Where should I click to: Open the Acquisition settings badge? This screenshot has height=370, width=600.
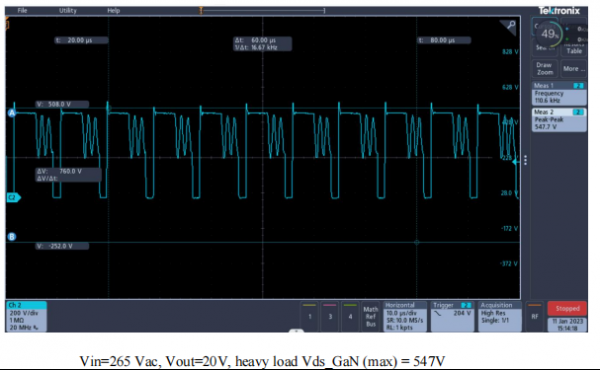(500, 316)
